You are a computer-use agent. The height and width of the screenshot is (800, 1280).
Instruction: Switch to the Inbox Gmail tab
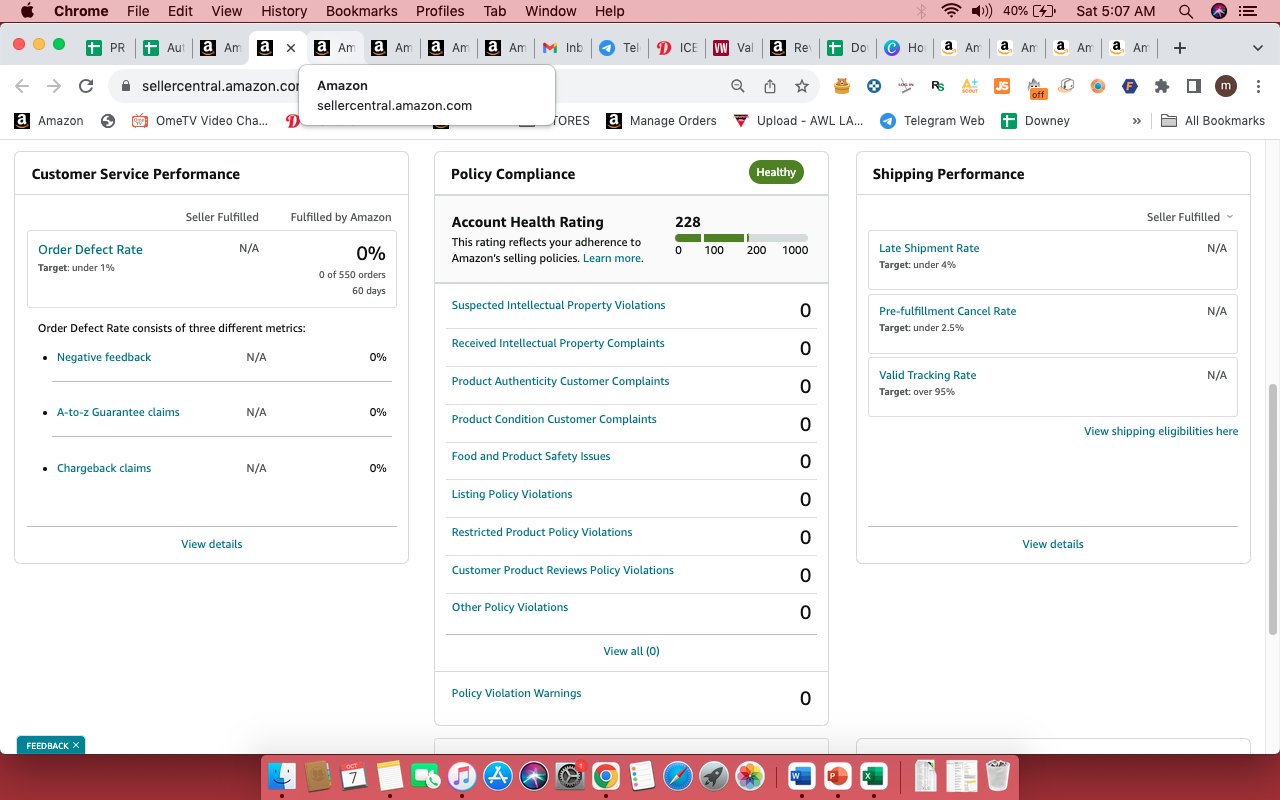click(x=562, y=48)
